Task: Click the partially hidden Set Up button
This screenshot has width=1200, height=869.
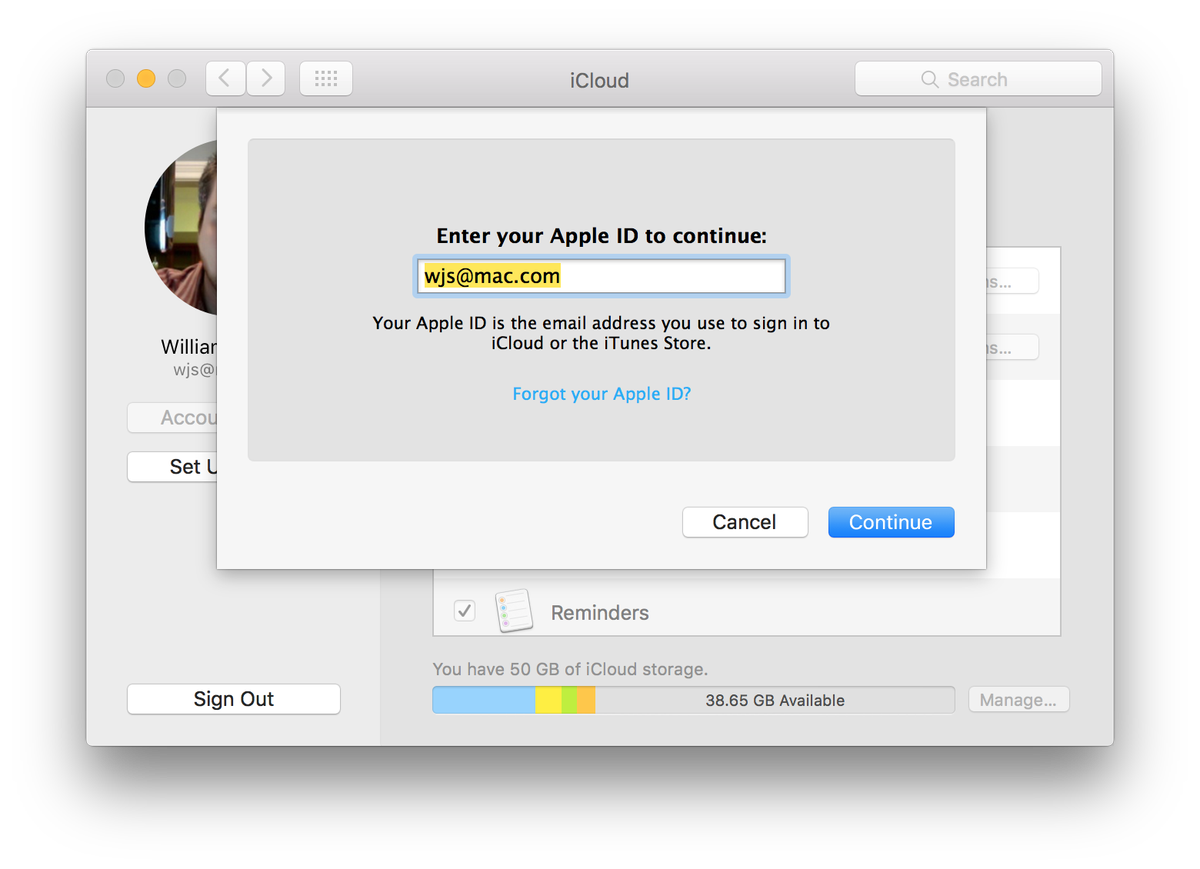Action: point(172,467)
